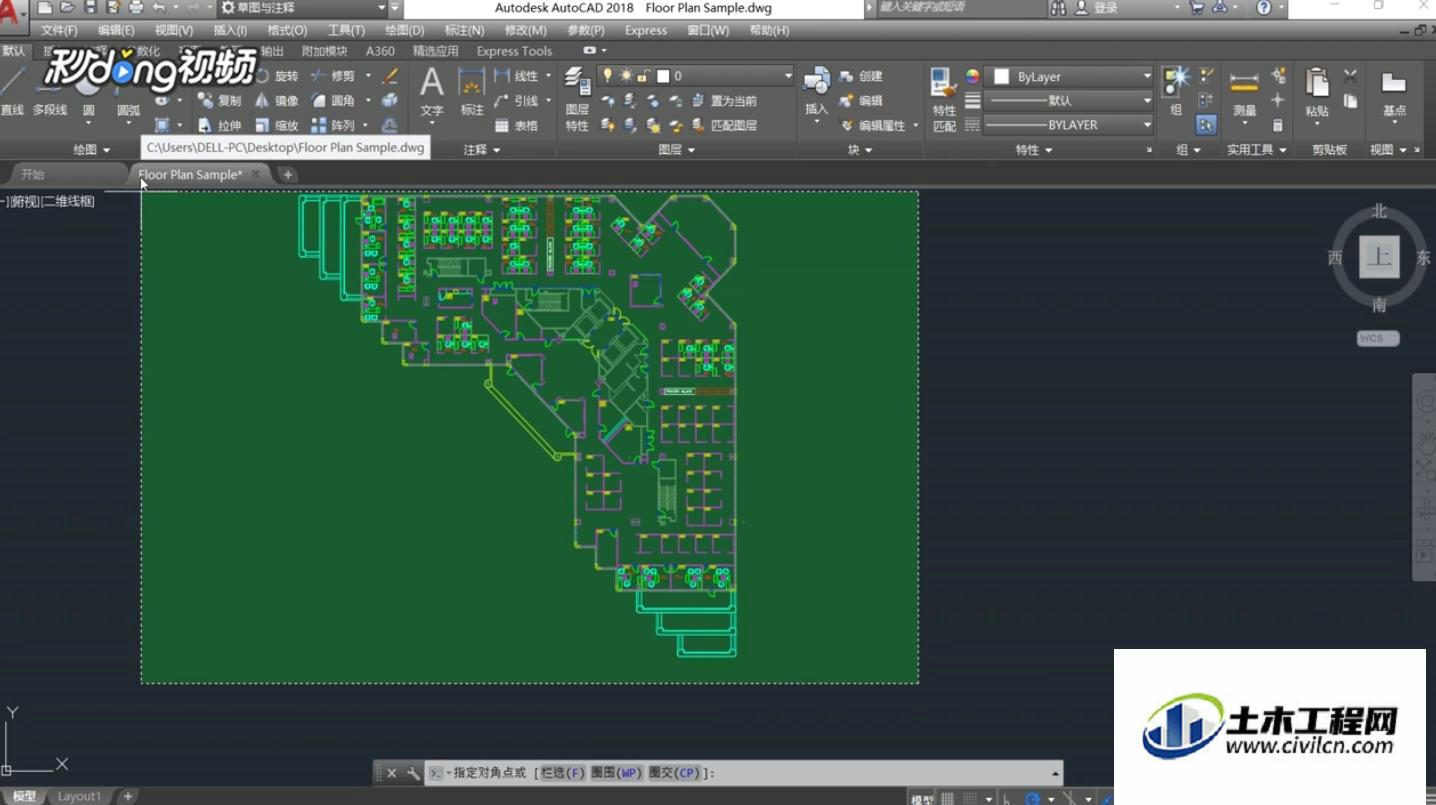1436x805 pixels.
Task: Switch to the Layout1 tab
Action: tap(79, 797)
